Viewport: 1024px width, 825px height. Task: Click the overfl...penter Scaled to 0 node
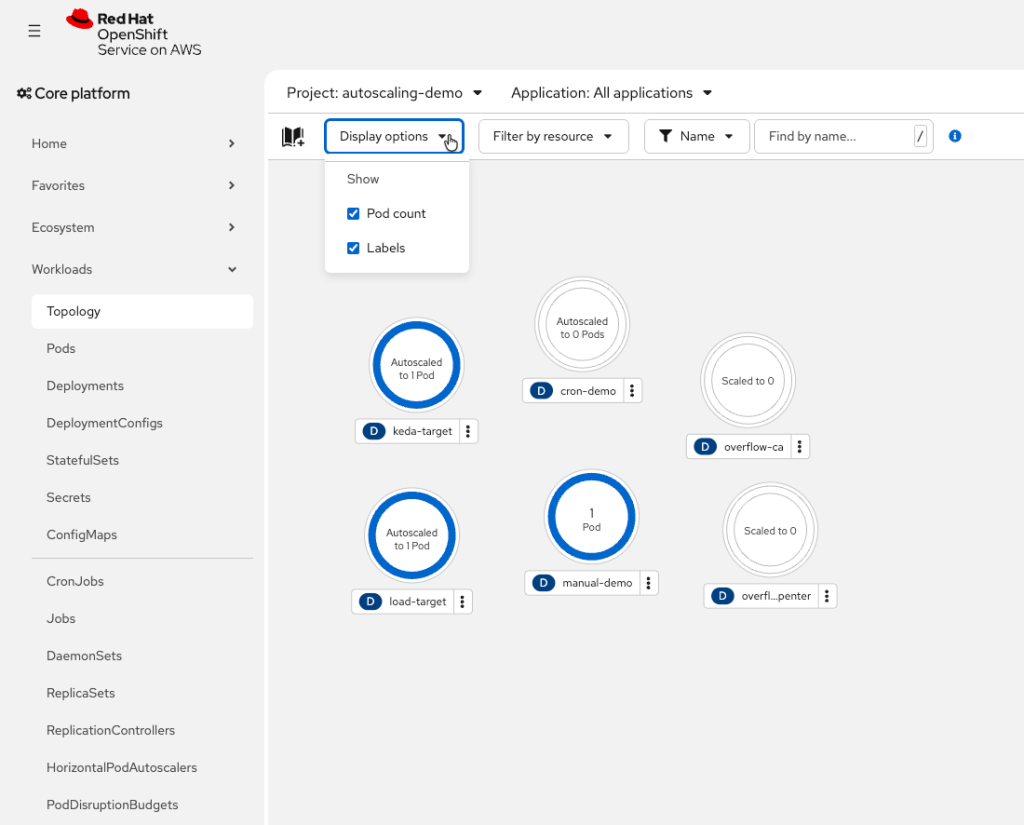pyautogui.click(x=770, y=530)
